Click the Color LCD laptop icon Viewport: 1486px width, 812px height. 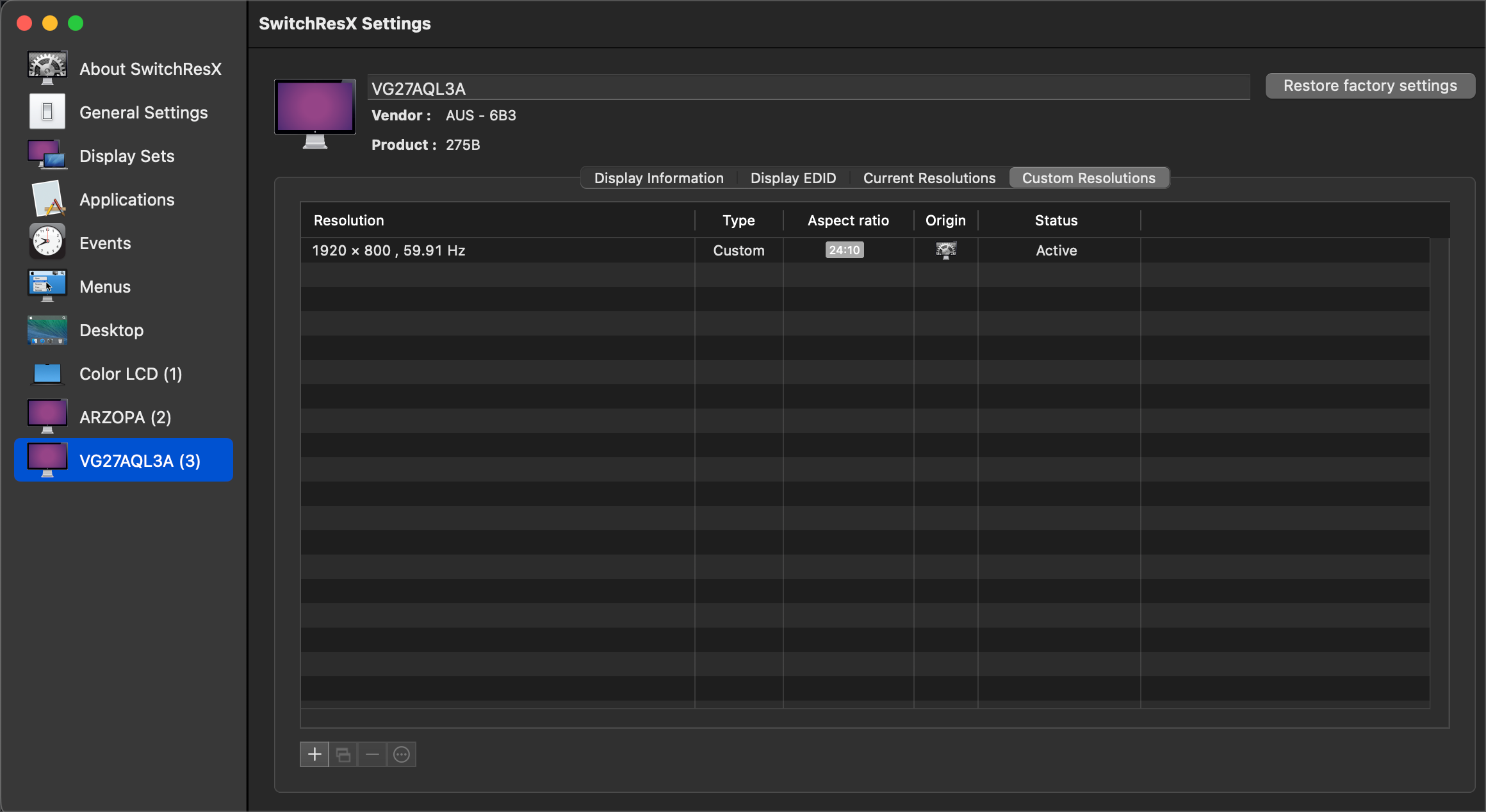tap(47, 373)
